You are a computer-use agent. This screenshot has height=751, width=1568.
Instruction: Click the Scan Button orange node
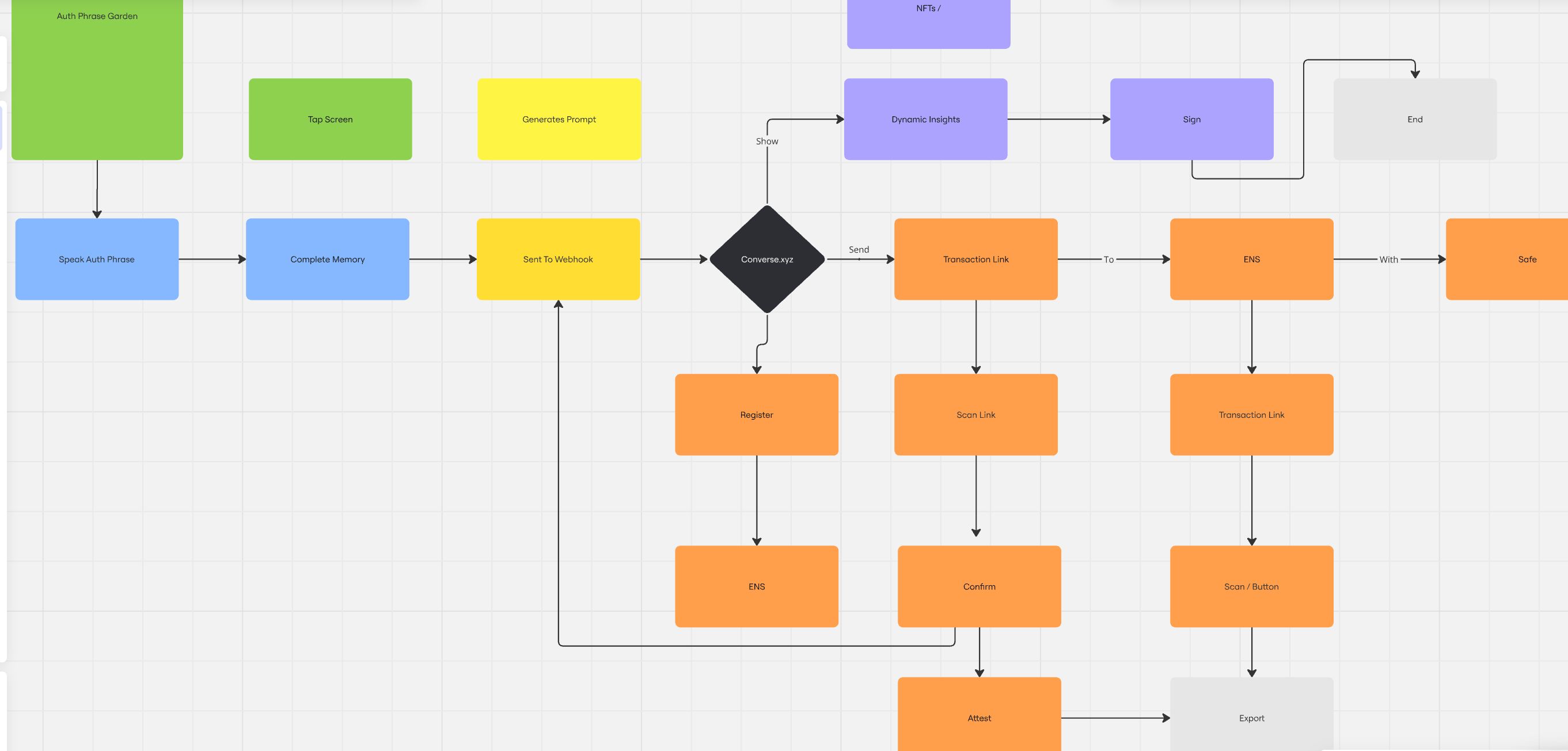coord(1251,586)
